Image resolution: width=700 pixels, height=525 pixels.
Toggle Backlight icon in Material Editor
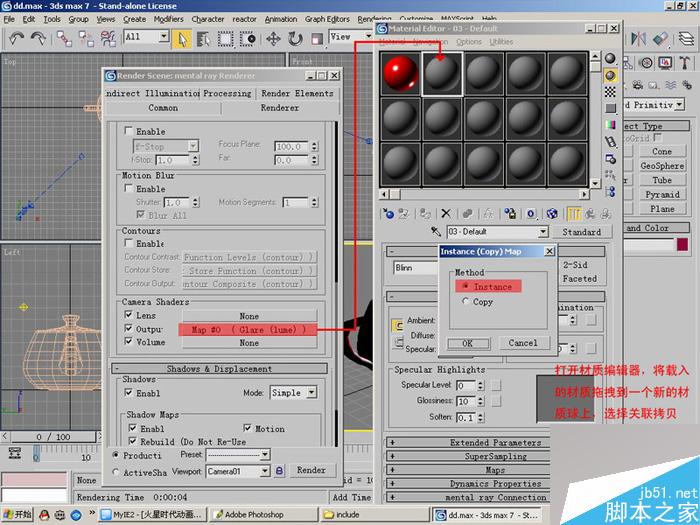point(610,75)
